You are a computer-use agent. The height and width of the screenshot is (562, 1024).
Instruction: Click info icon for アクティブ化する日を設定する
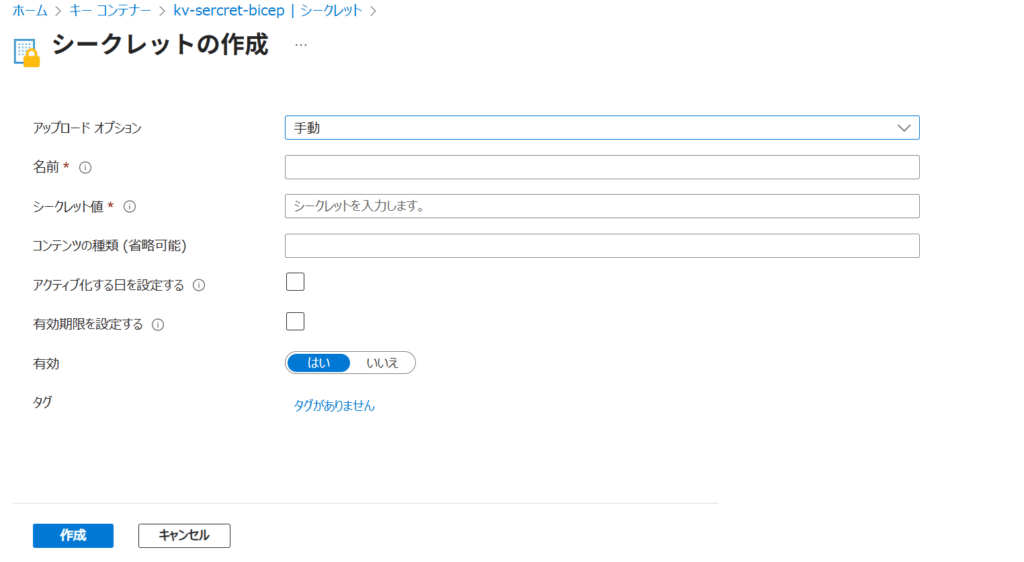[198, 285]
